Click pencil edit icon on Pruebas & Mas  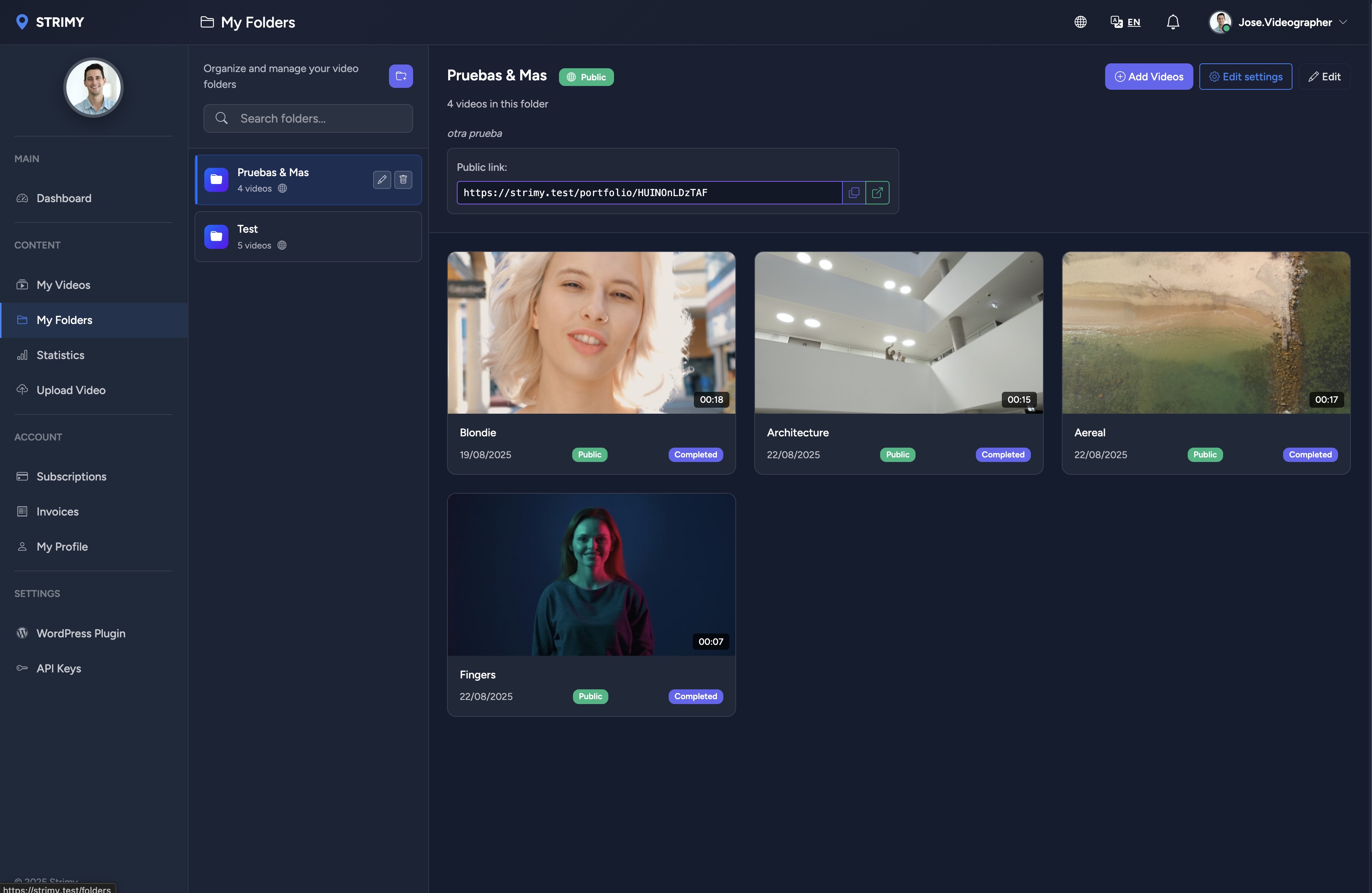coord(381,180)
